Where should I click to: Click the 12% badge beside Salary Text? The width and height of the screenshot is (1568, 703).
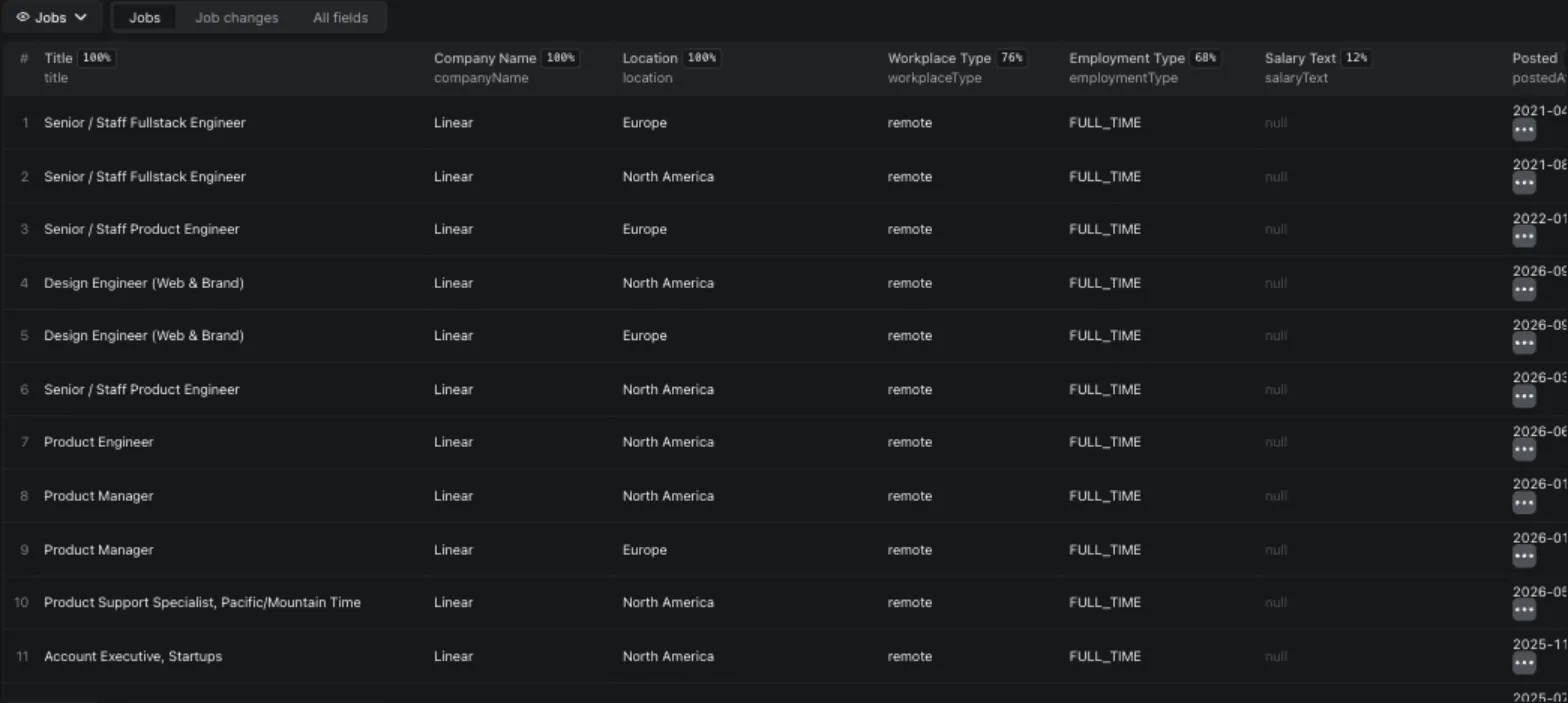1356,58
